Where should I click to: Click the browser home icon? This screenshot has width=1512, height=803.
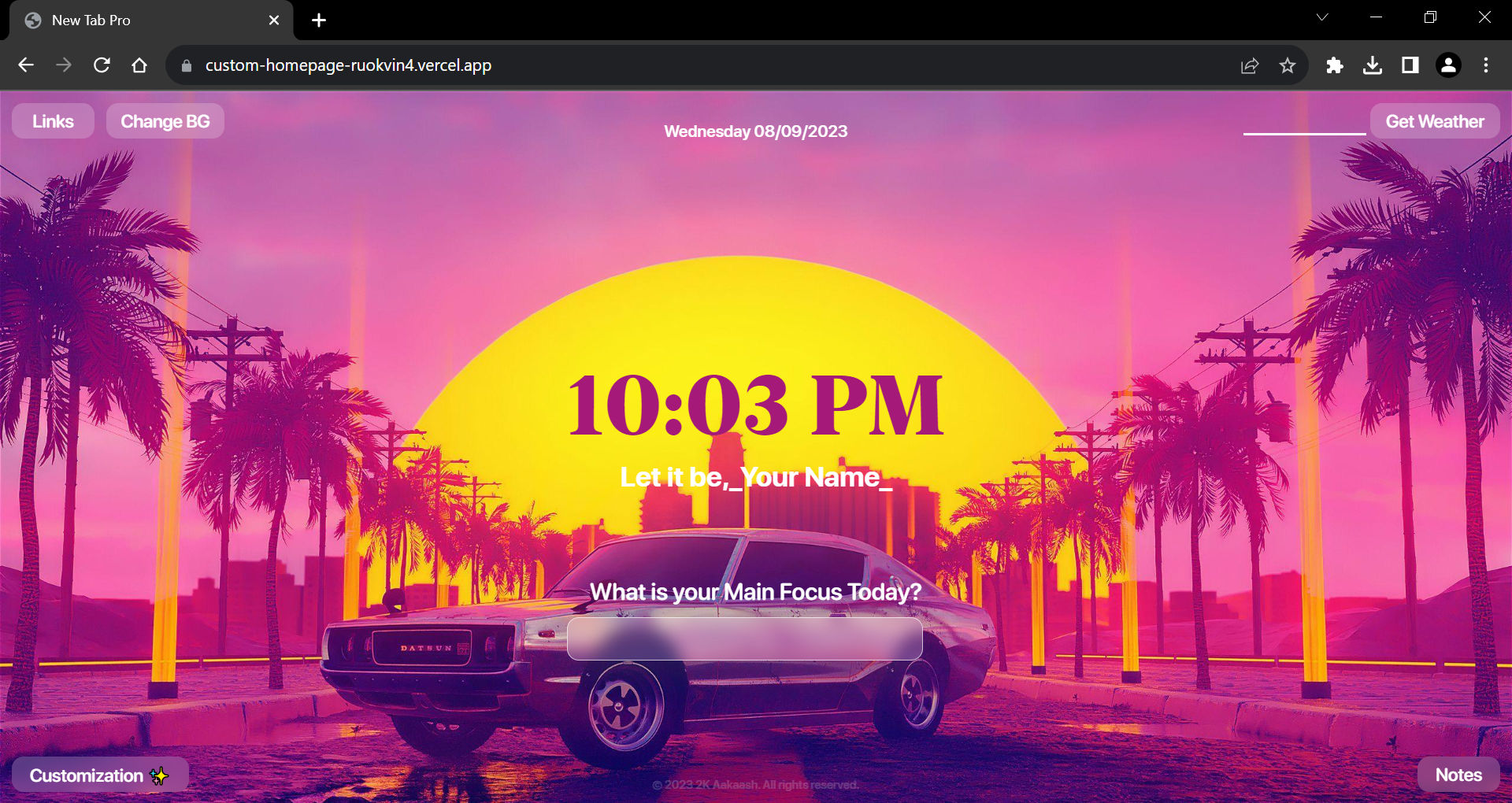pyautogui.click(x=140, y=65)
